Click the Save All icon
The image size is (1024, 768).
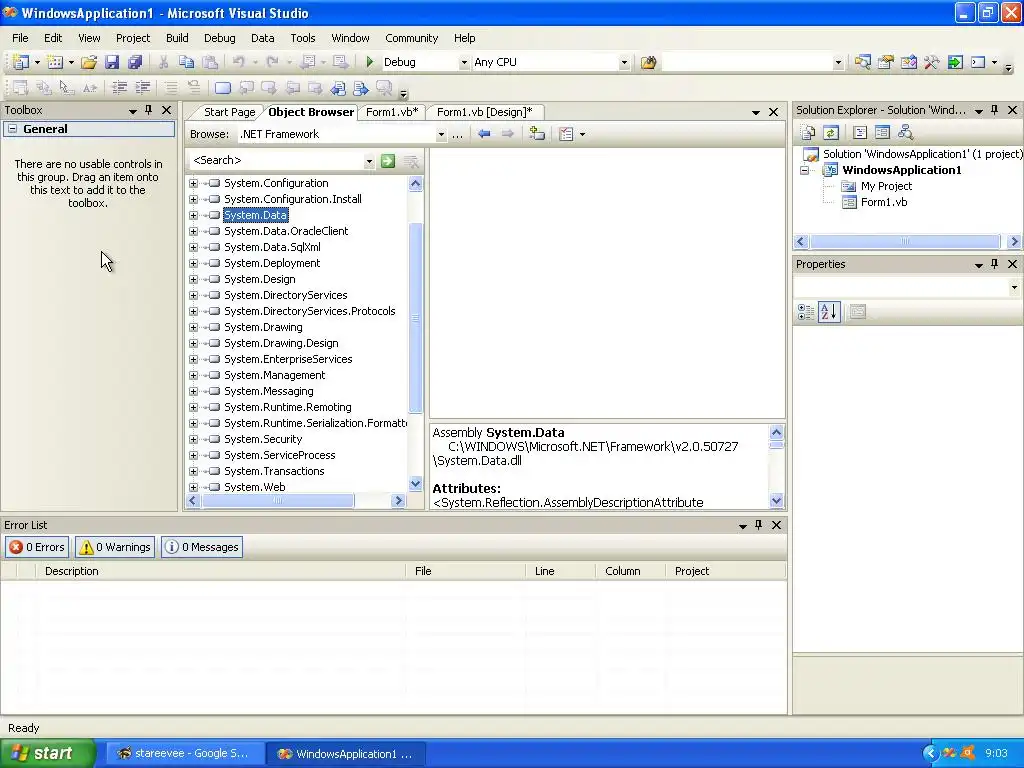pos(135,62)
